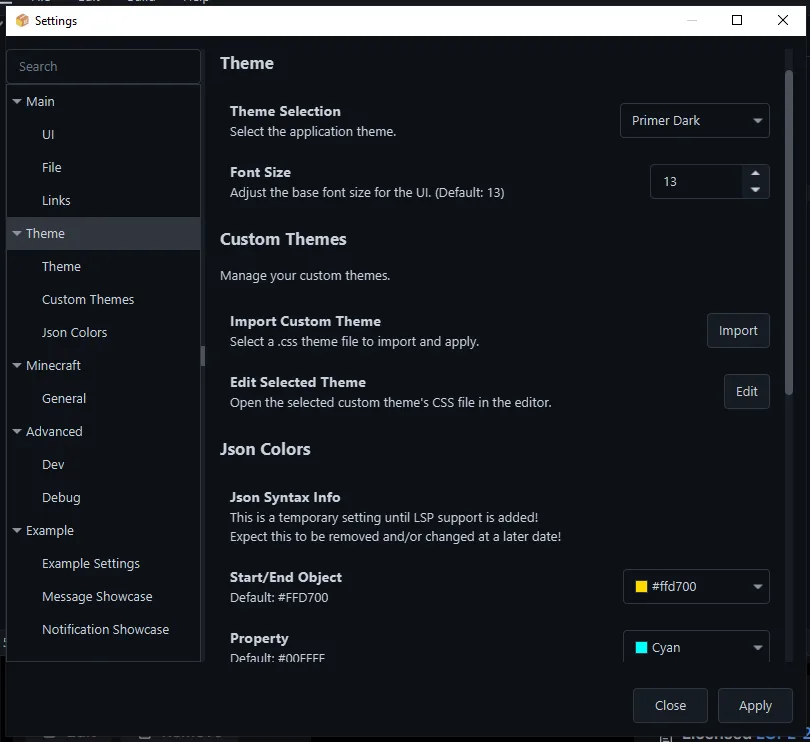
Task: Collapse the Minecraft tree section
Action: click(x=17, y=366)
